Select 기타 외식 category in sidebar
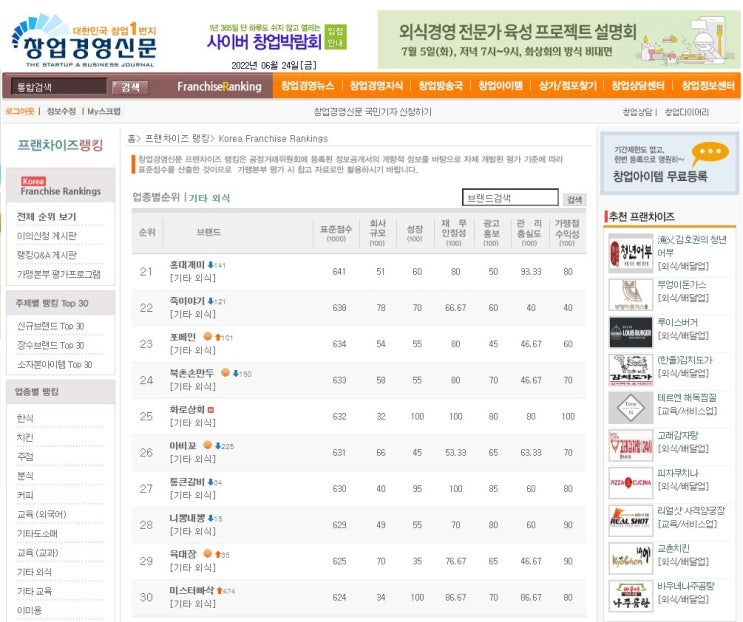Image resolution: width=743 pixels, height=622 pixels. pos(34,572)
